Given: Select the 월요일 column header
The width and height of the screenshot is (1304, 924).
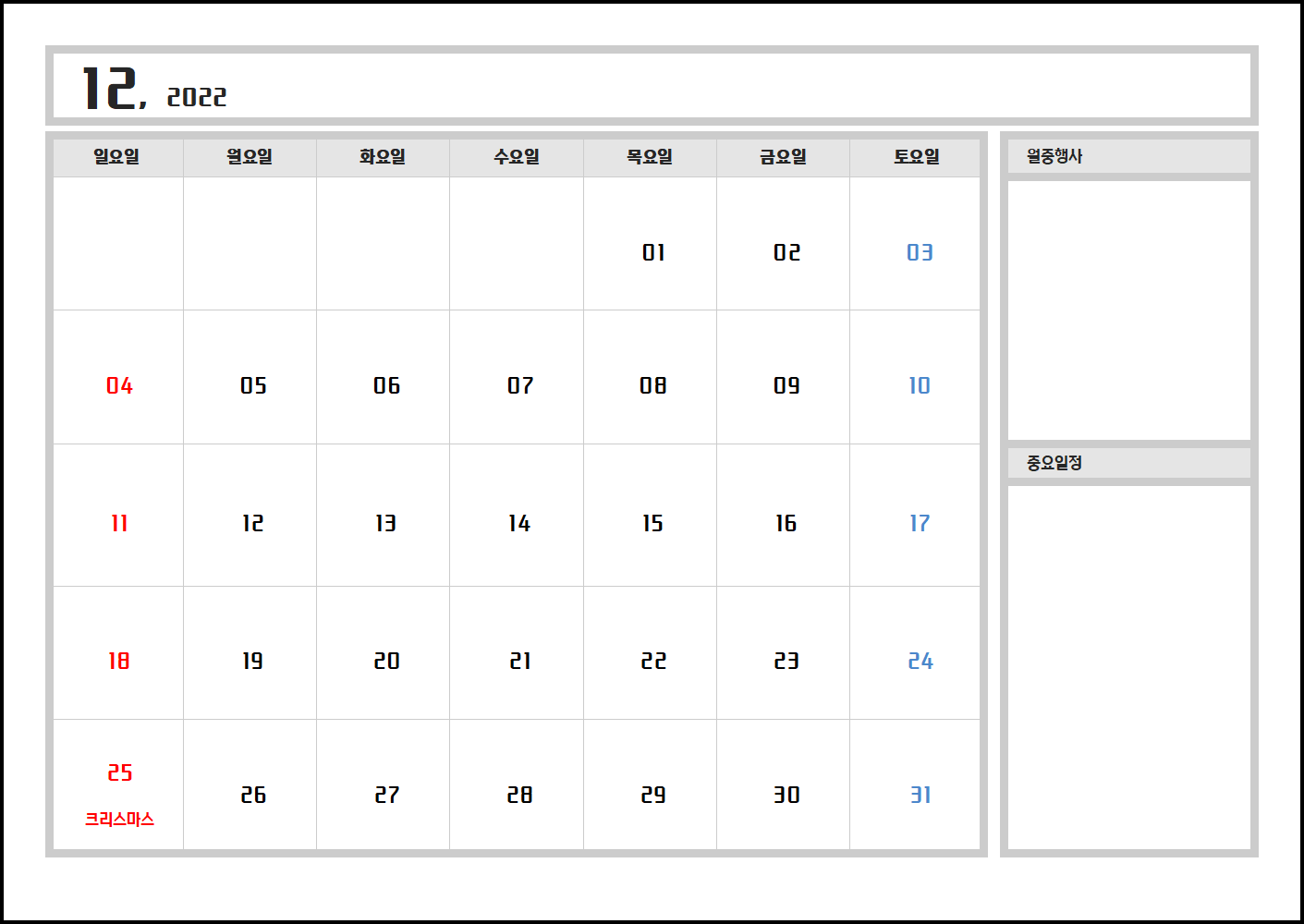Looking at the screenshot, I should coord(250,157).
